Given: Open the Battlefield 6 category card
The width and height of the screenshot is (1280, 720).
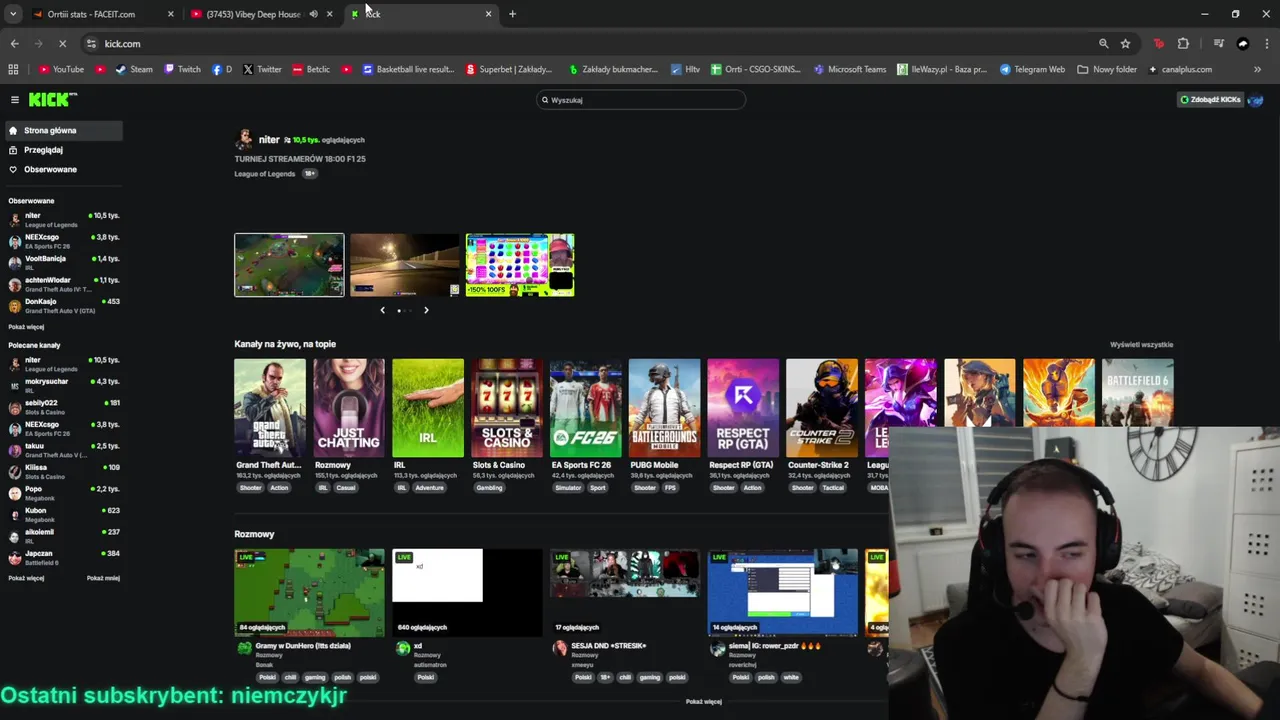Looking at the screenshot, I should (1138, 392).
